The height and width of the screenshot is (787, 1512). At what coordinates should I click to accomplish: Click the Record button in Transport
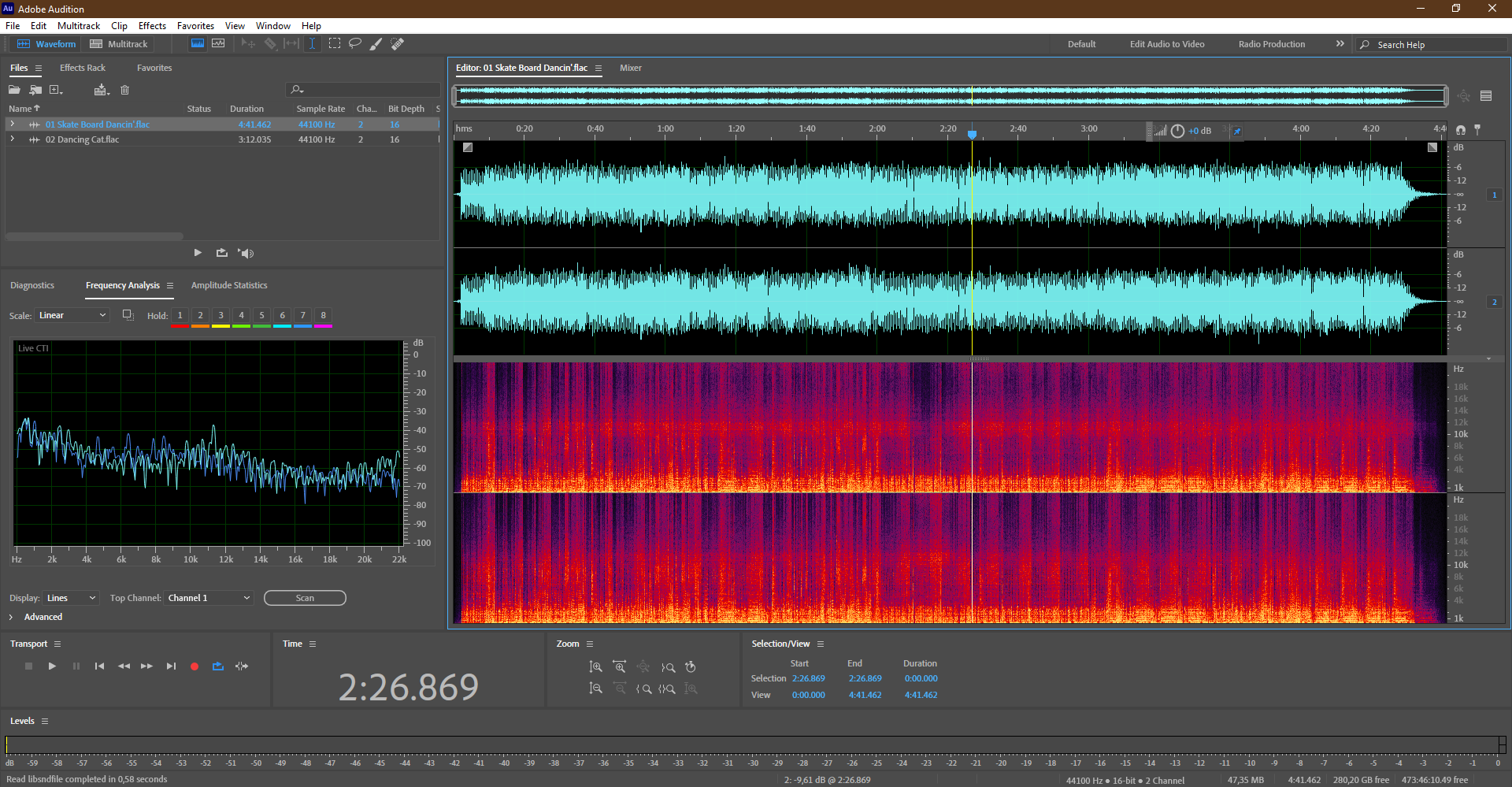pos(195,666)
